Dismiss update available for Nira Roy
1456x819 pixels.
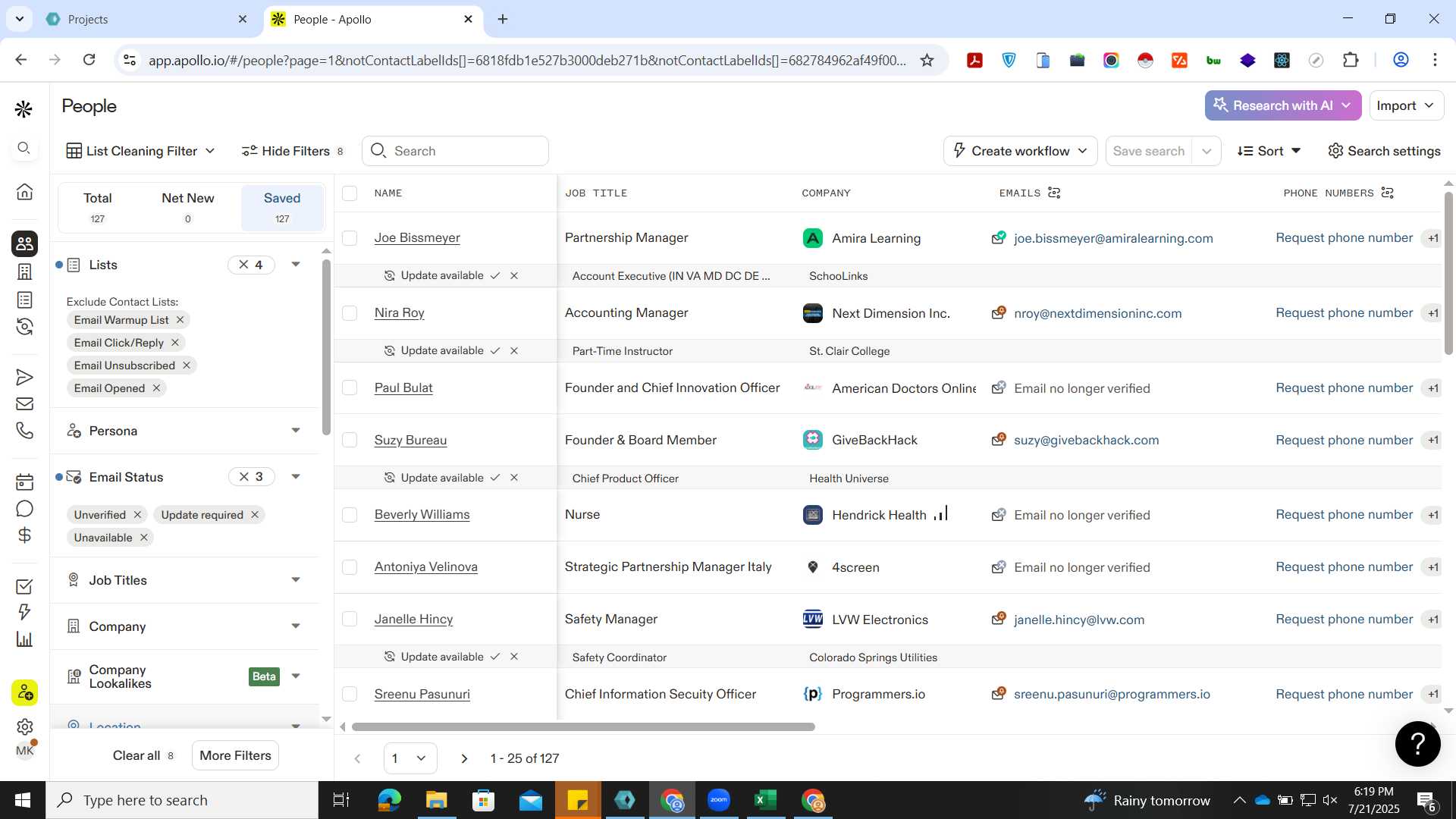tap(514, 351)
